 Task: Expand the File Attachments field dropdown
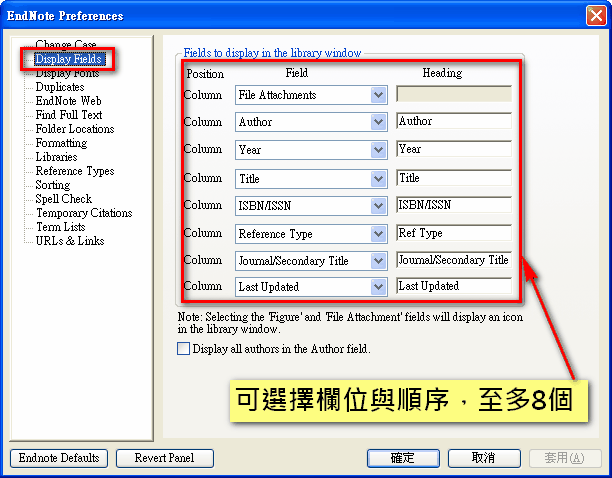pos(378,95)
